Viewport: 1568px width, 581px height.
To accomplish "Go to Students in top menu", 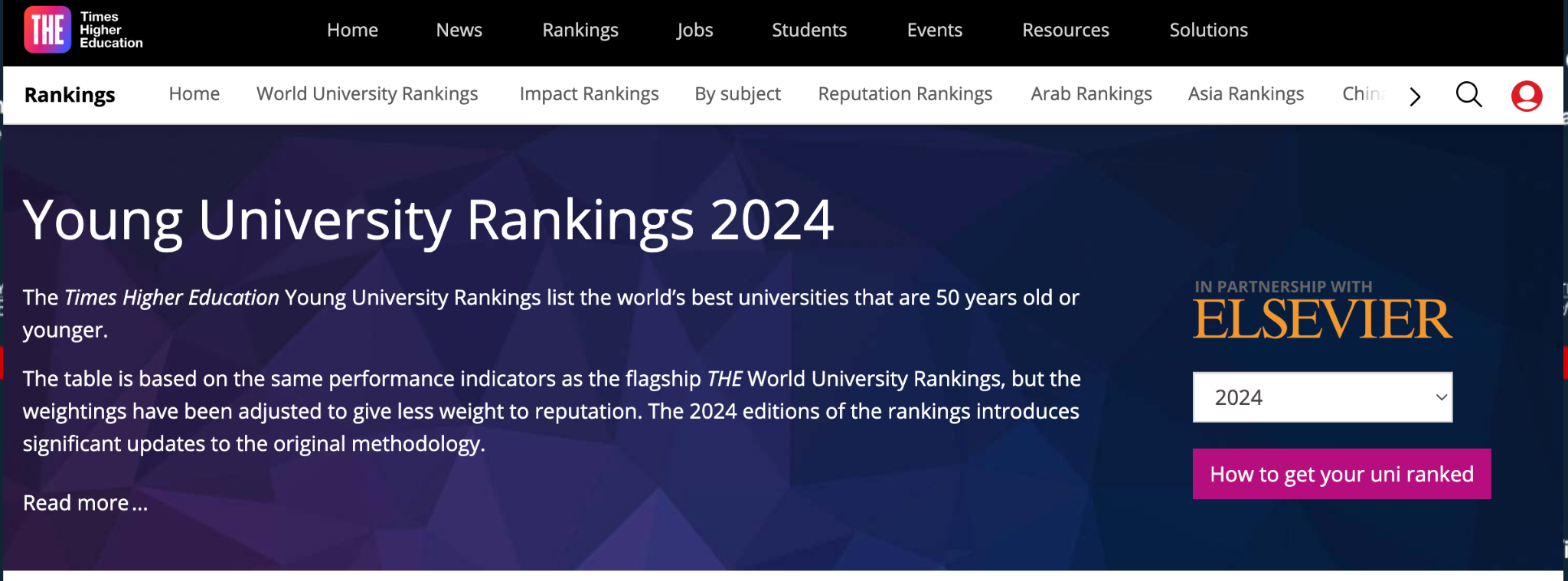I will 808,30.
